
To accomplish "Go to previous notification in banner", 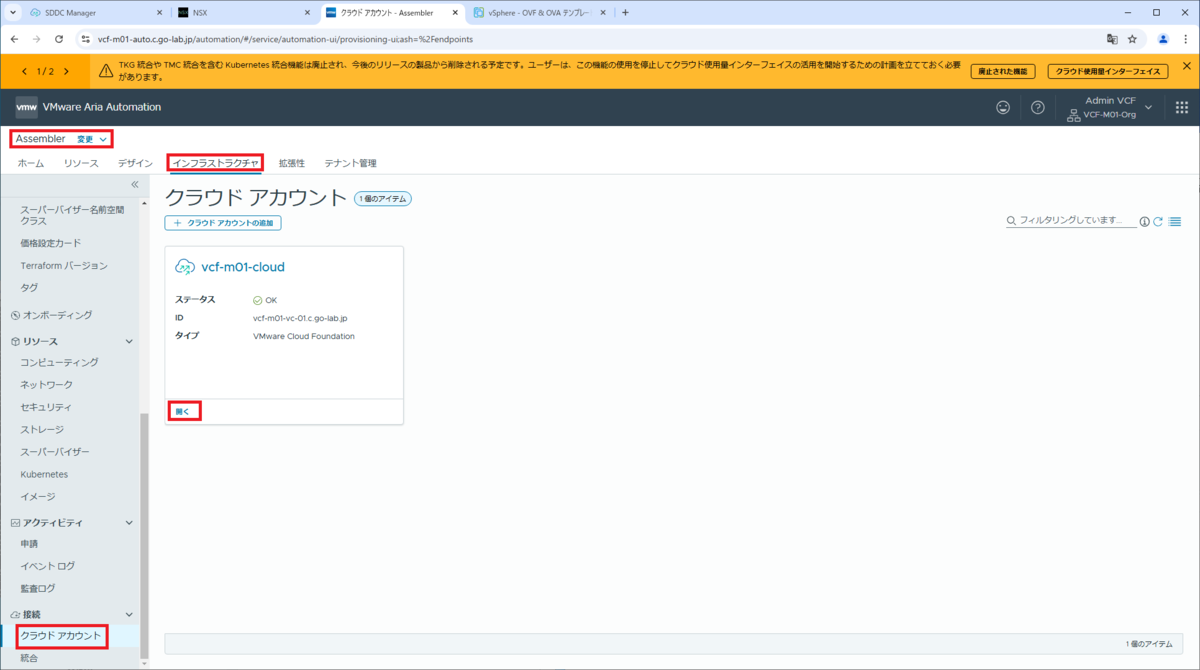I will pos(26,71).
